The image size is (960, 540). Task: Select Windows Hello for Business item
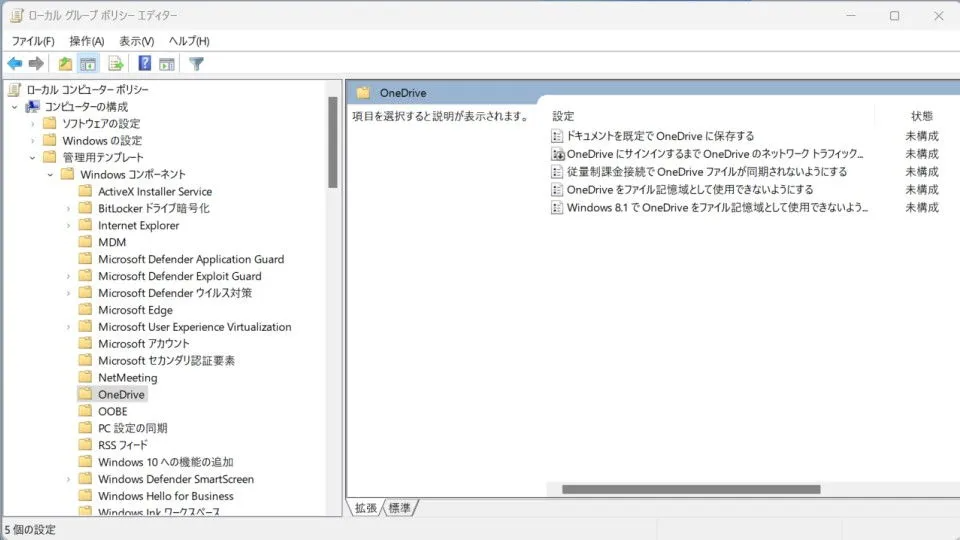166,495
